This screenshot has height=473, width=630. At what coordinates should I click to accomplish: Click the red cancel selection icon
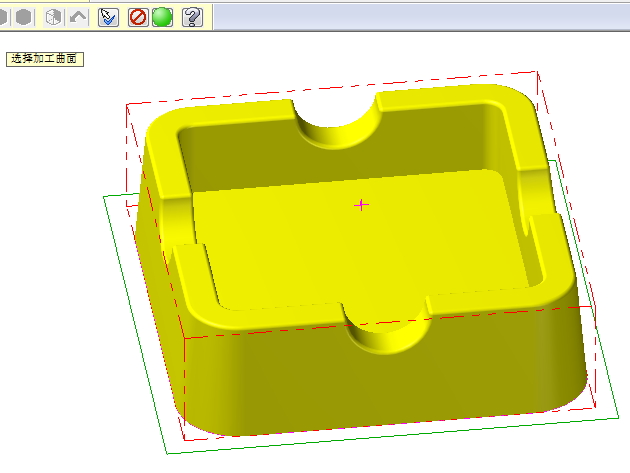pos(138,18)
